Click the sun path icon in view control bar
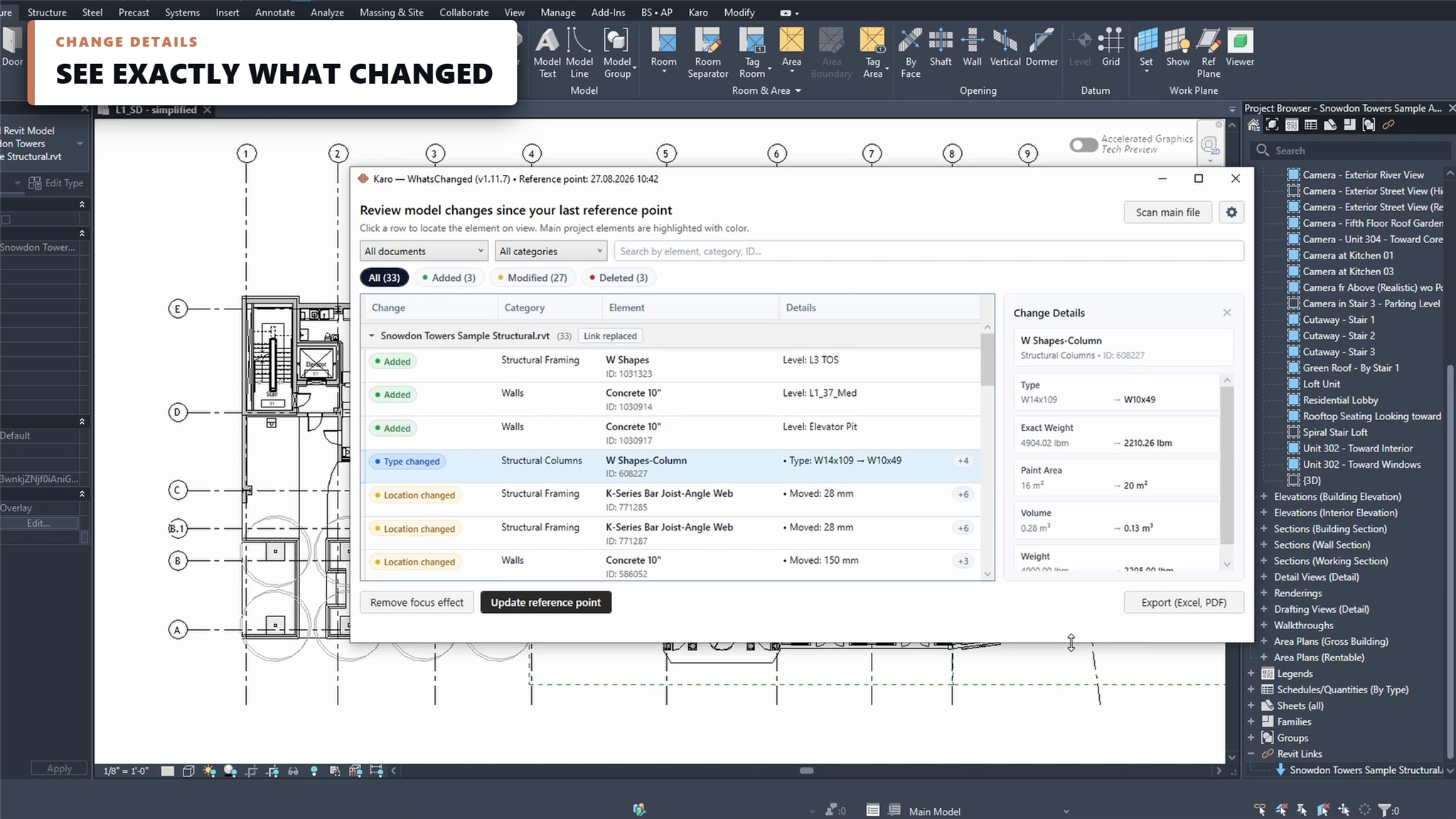Viewport: 1456px width, 819px height. (x=209, y=771)
